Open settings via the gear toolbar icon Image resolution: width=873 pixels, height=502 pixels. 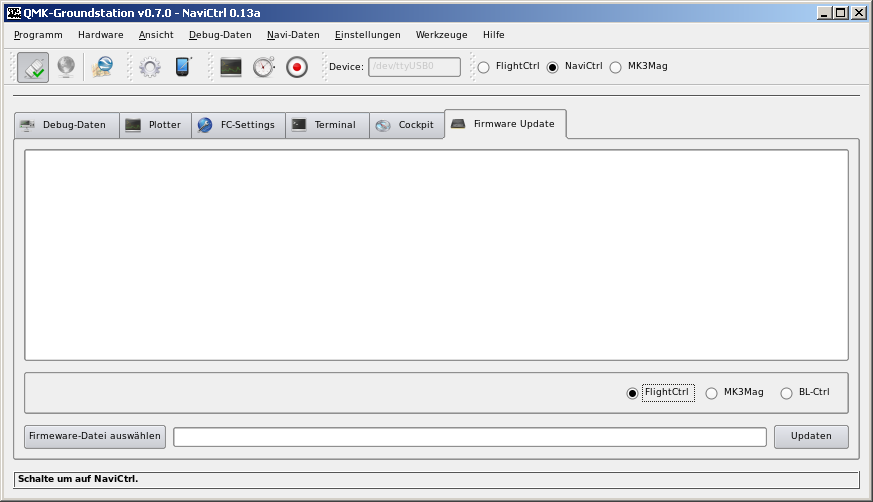pyautogui.click(x=150, y=67)
